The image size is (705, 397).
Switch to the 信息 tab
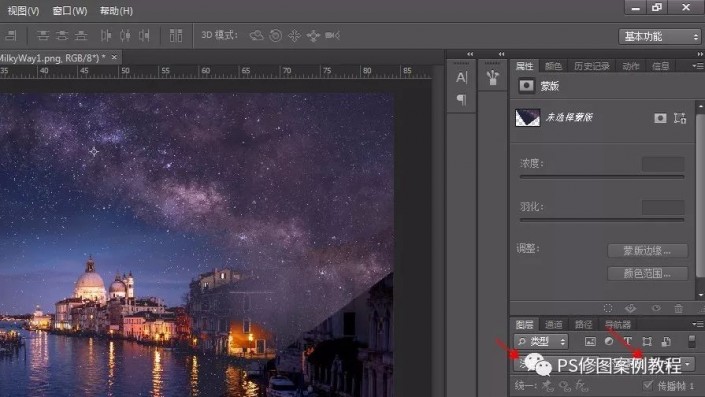[x=660, y=66]
